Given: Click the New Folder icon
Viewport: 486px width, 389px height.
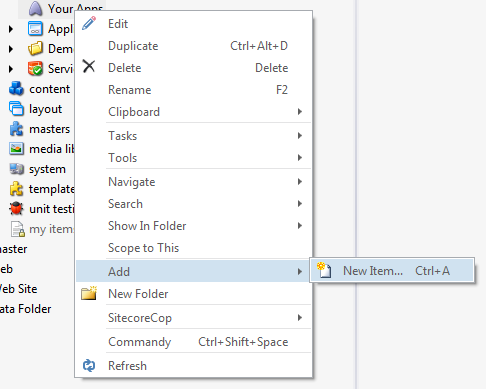Looking at the screenshot, I should coord(89,293).
